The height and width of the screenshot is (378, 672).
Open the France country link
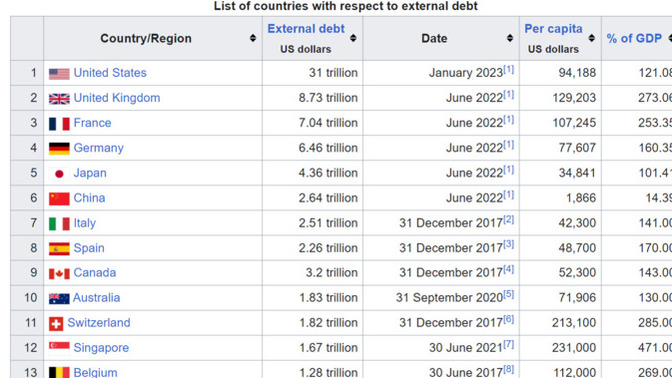[x=92, y=123]
